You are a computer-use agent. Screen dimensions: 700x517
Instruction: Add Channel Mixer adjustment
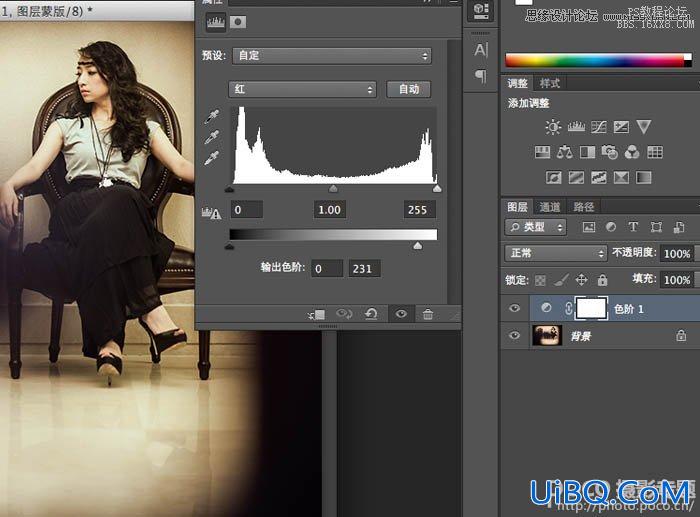[632, 152]
